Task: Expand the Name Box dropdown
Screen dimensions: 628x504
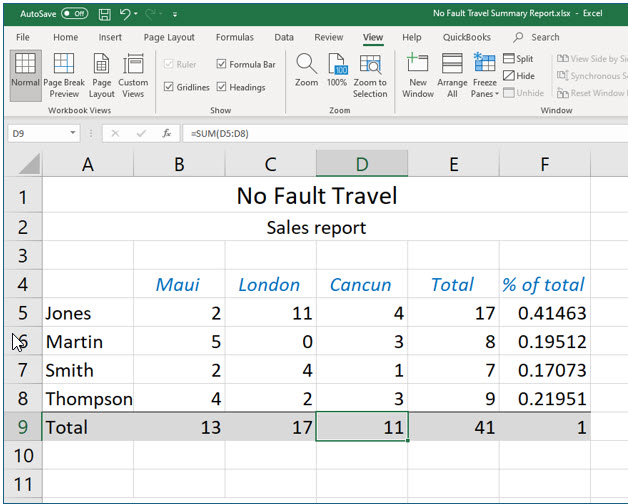Action: pyautogui.click(x=72, y=133)
